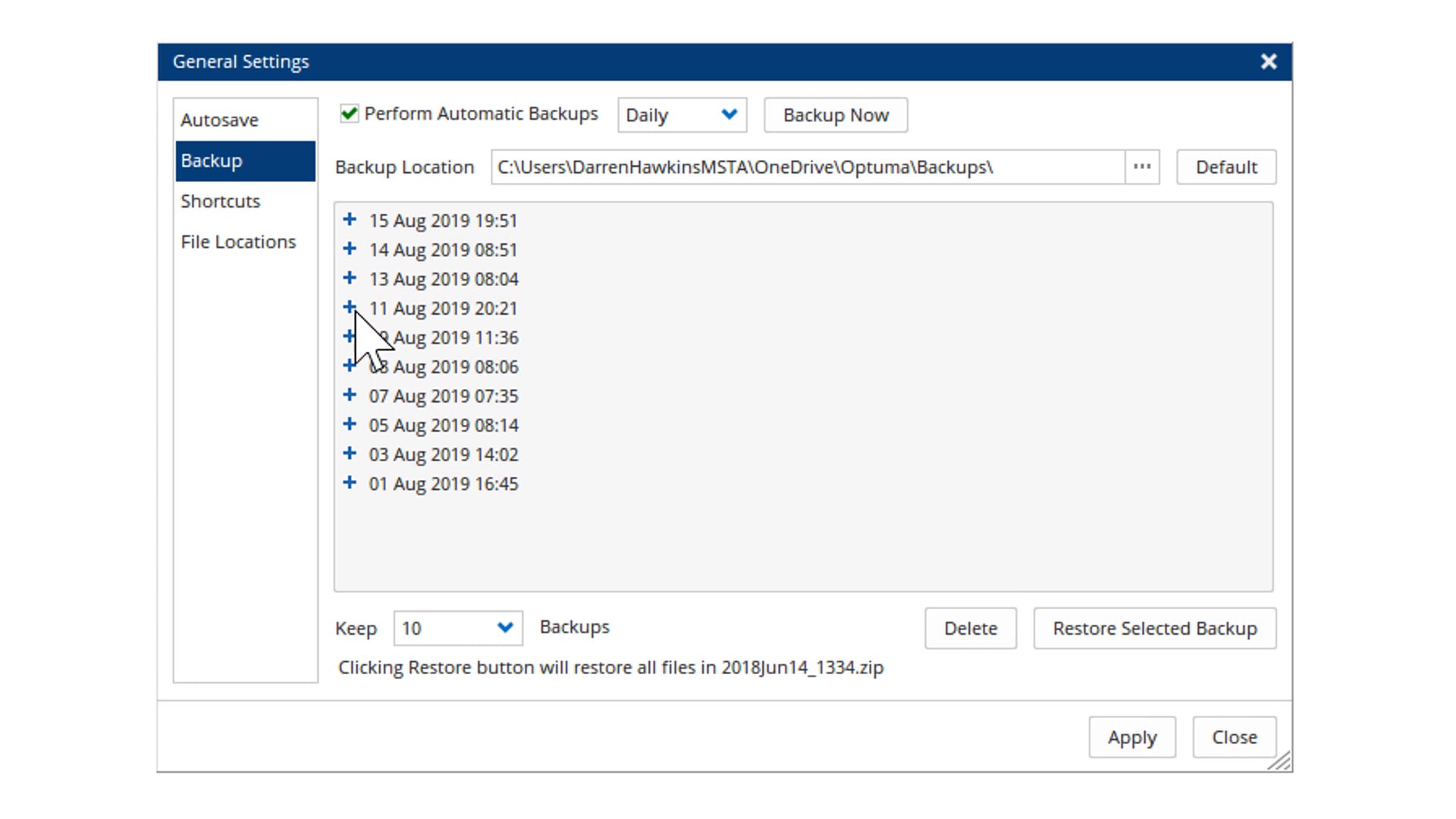
Task: Reset backup location with Default button
Action: 1226,167
